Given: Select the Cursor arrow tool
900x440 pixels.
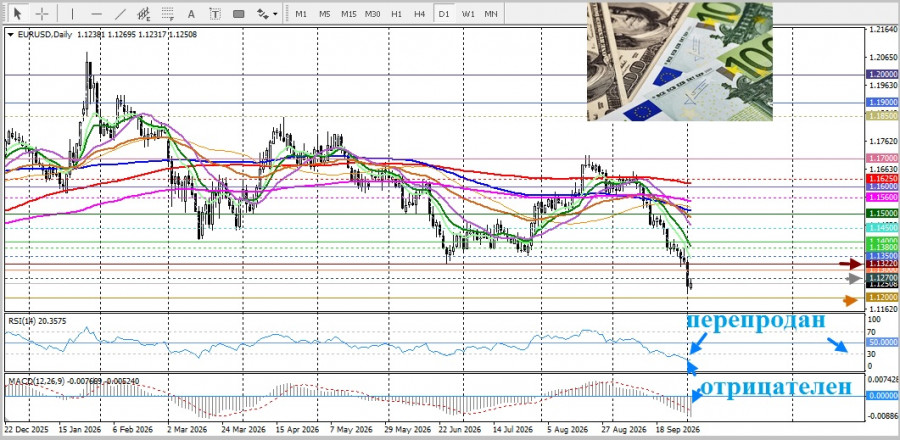Looking at the screenshot, I should click(x=18, y=13).
